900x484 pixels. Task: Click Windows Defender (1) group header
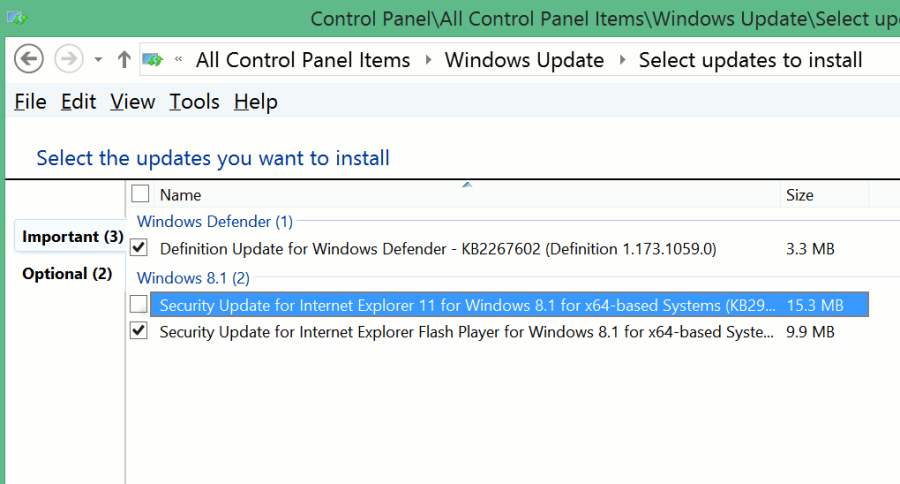click(x=214, y=221)
